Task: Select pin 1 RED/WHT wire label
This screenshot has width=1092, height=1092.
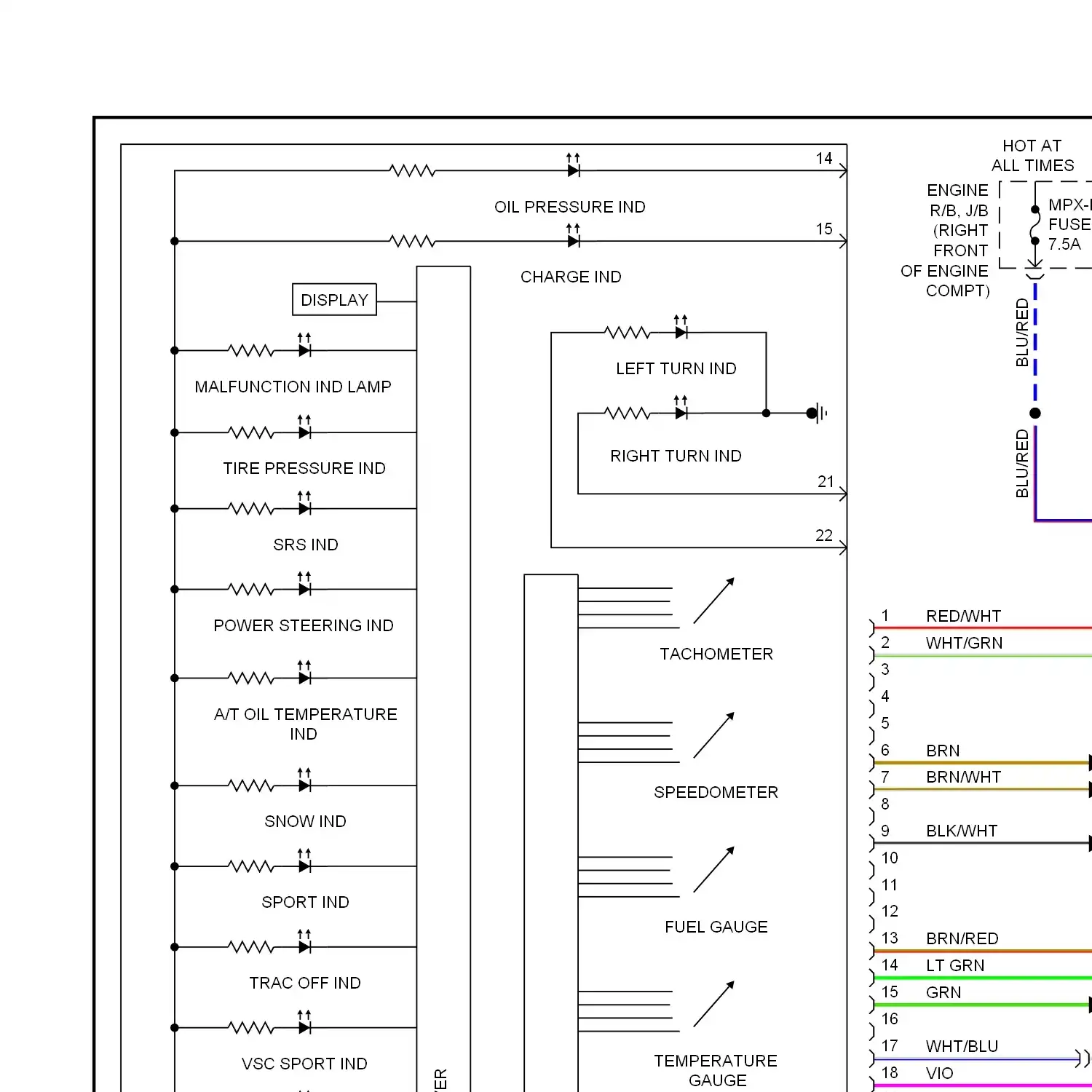Action: point(963,616)
